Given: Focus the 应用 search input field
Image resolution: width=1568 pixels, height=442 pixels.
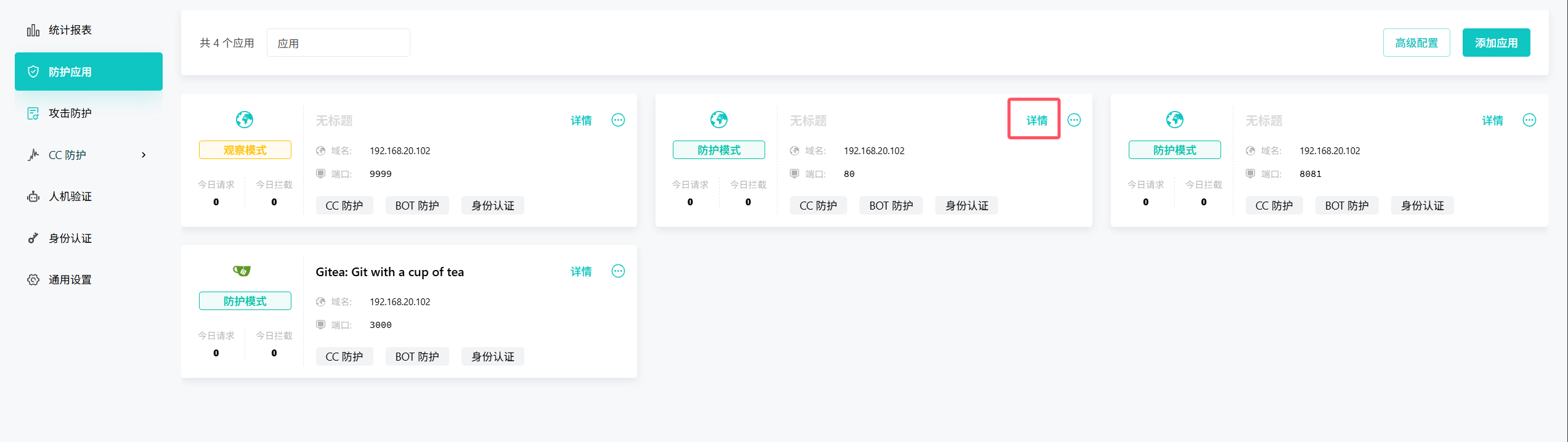Looking at the screenshot, I should pyautogui.click(x=338, y=43).
